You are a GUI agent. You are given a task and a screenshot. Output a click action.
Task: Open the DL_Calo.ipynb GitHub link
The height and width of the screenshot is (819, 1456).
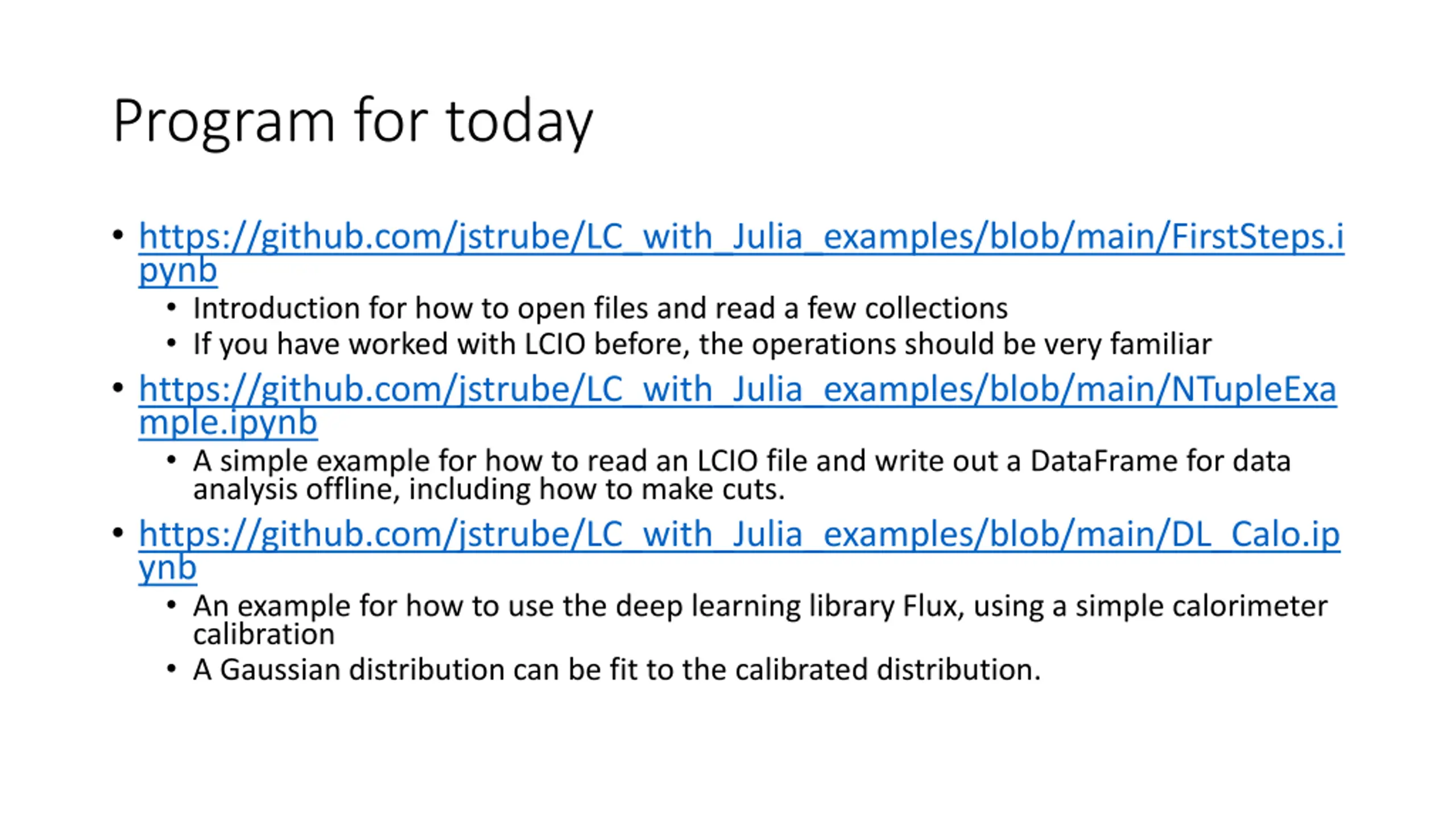tap(739, 534)
